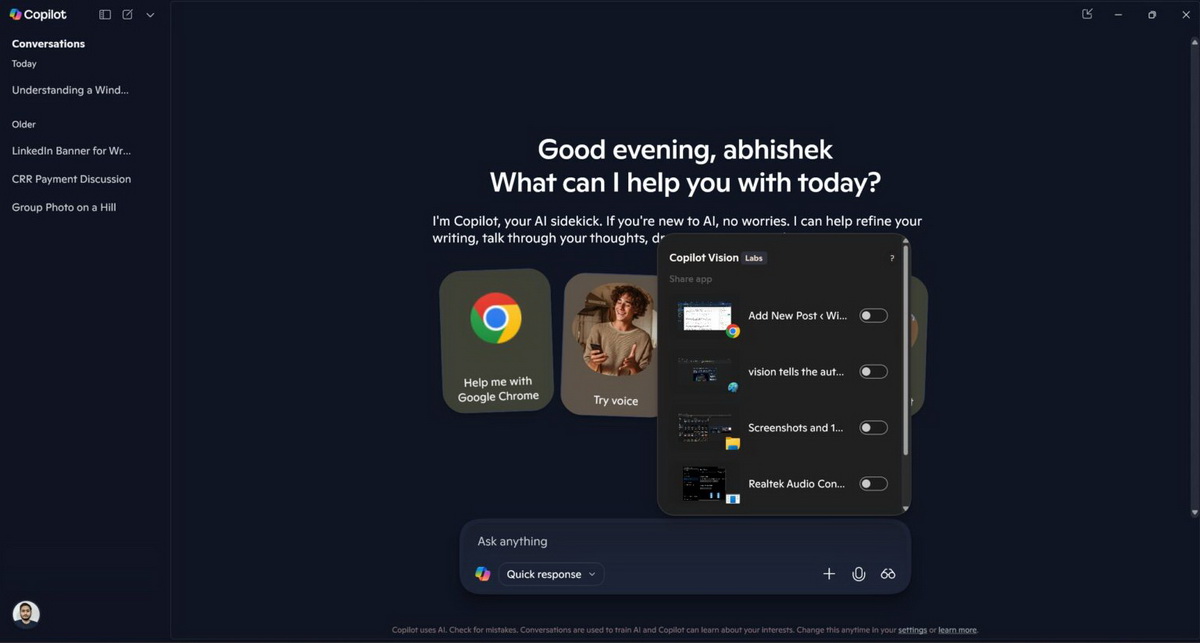1200x643 pixels.
Task: Start a new chat with compose icon
Action: pos(127,15)
